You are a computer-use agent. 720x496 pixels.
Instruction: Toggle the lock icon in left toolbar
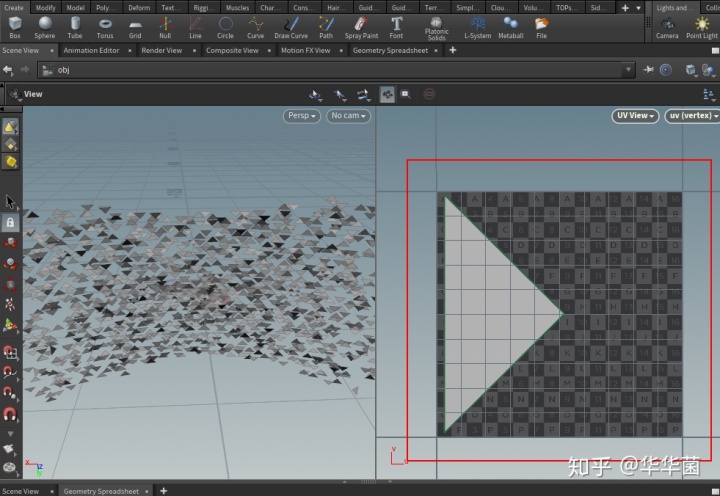pos(10,223)
